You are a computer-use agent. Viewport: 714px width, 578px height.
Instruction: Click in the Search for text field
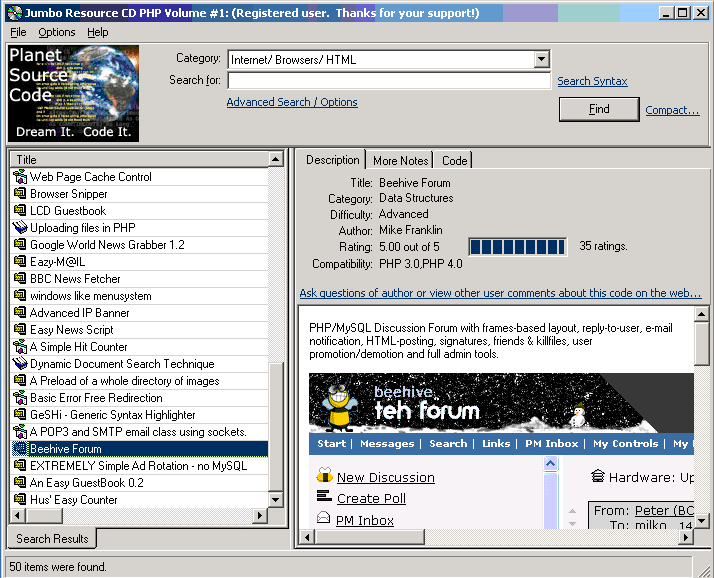[389, 81]
